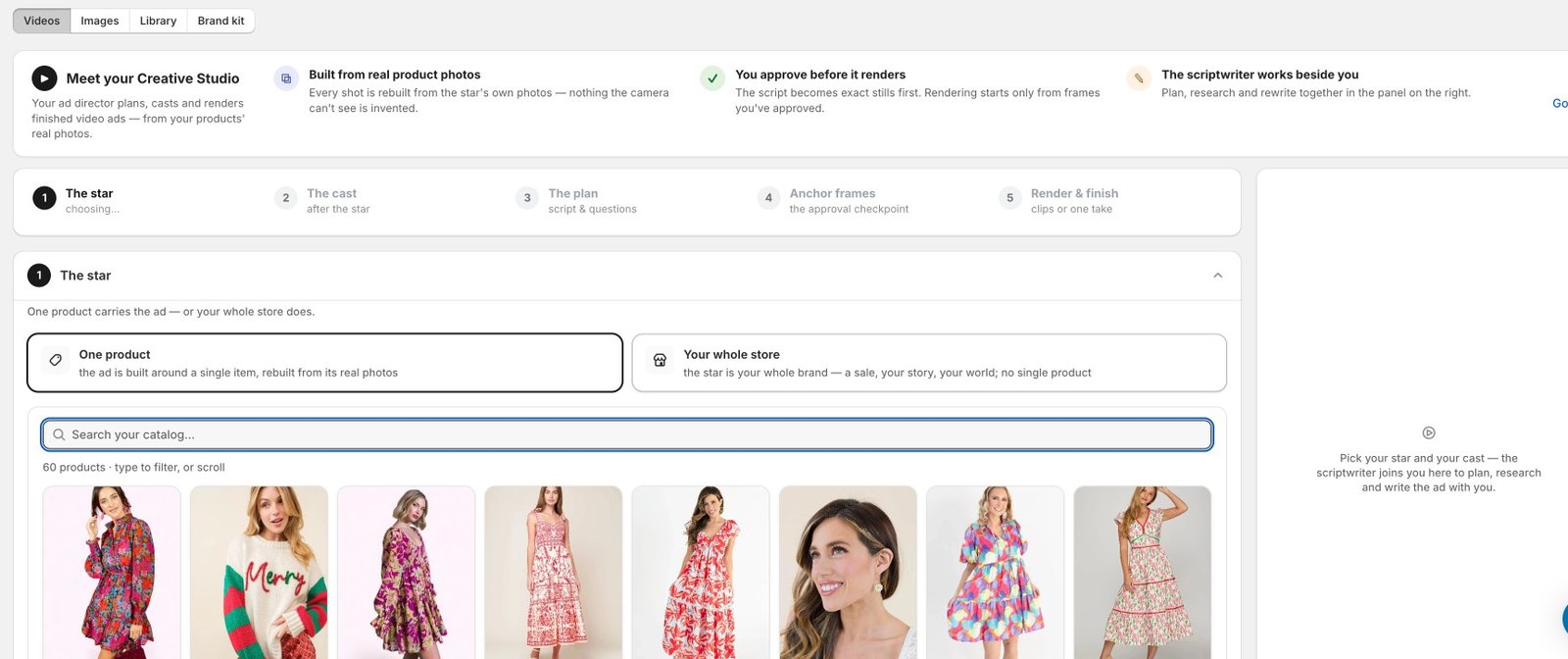The width and height of the screenshot is (1568, 659).
Task: Select the multicolor floral long-sleeve dress product
Action: 112,573
